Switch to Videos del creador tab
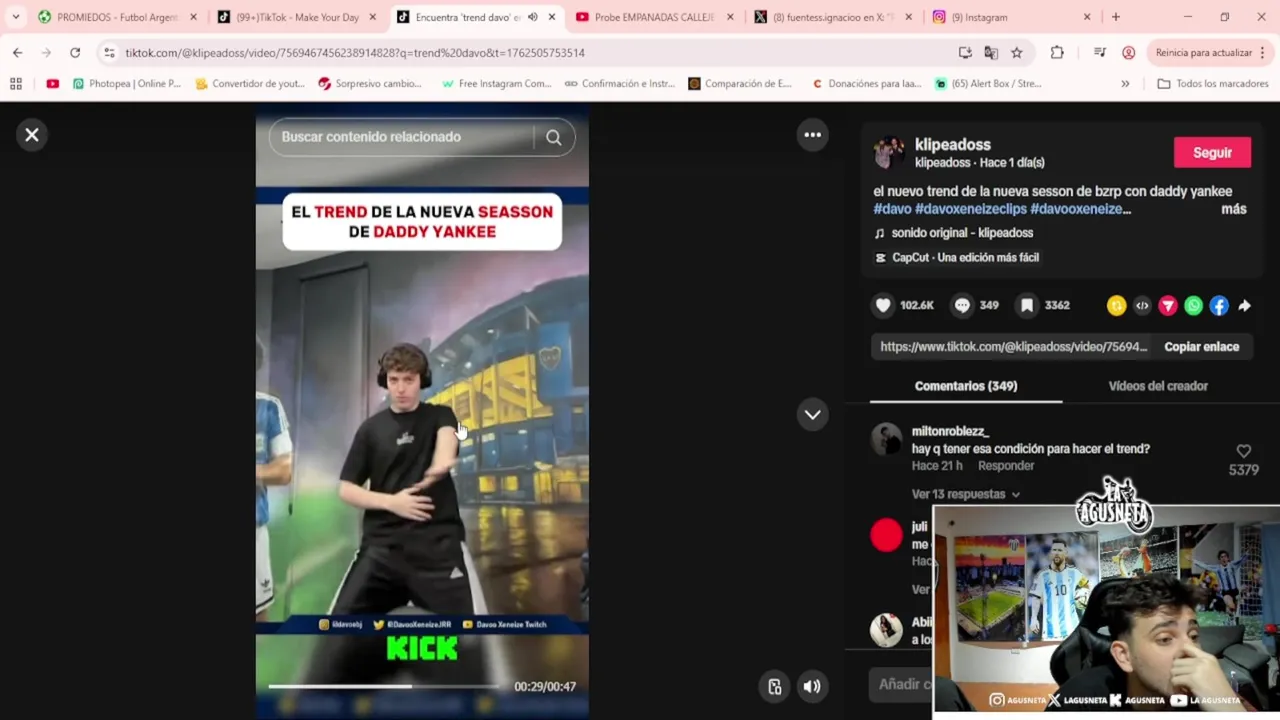The width and height of the screenshot is (1280, 720). click(x=1158, y=386)
